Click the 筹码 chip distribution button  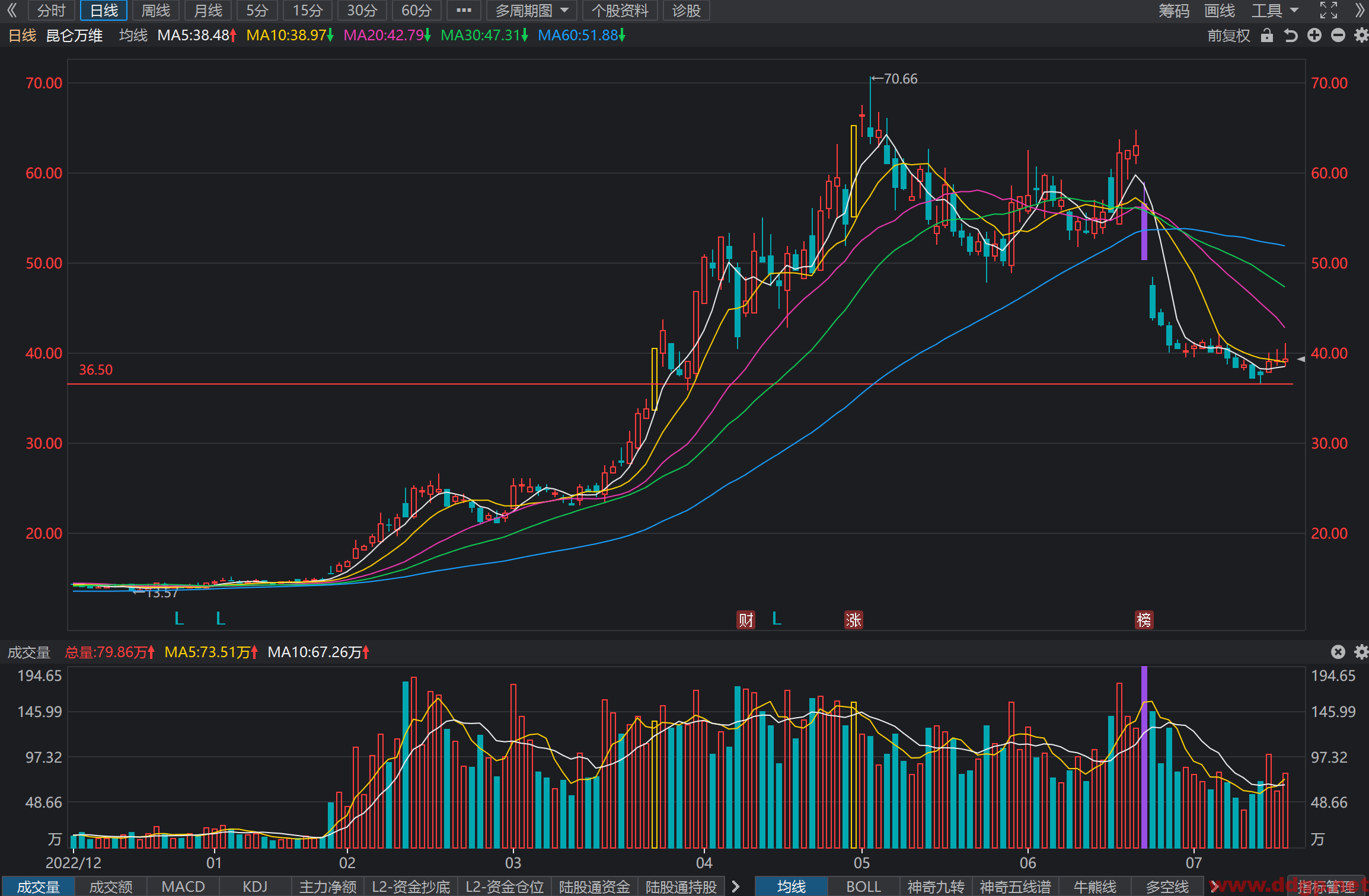point(1174,10)
